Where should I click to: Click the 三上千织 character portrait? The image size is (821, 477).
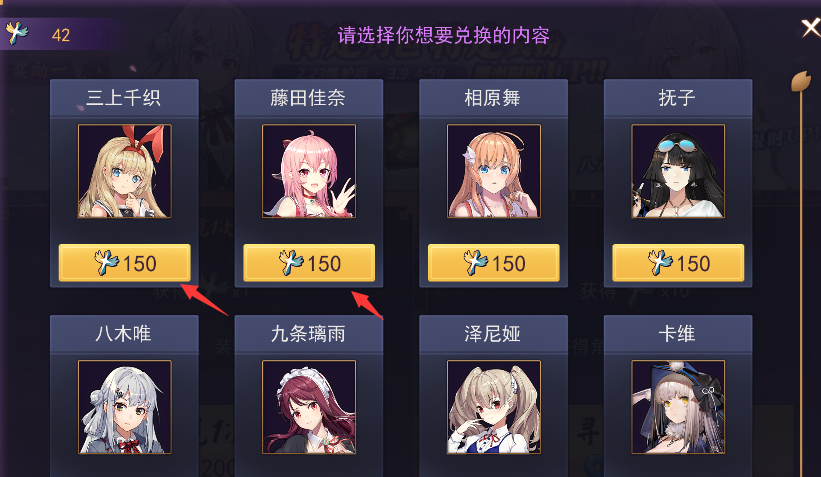125,171
